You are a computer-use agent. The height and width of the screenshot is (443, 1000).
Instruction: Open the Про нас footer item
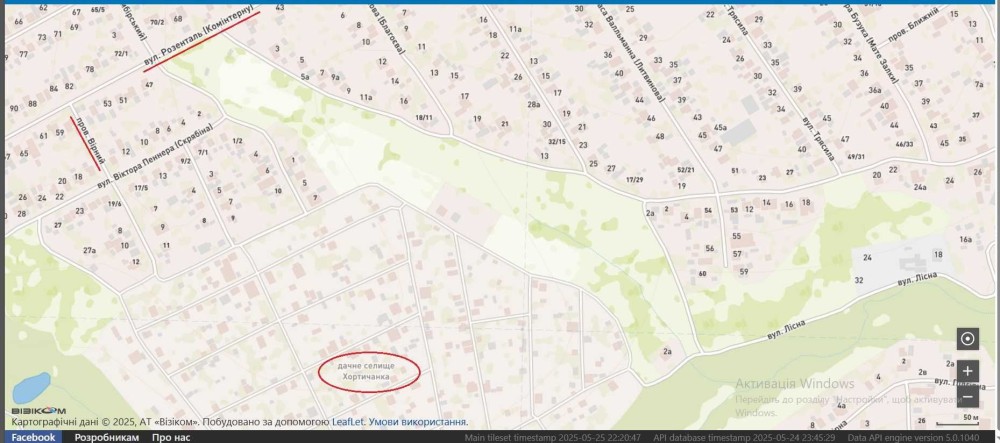172,437
